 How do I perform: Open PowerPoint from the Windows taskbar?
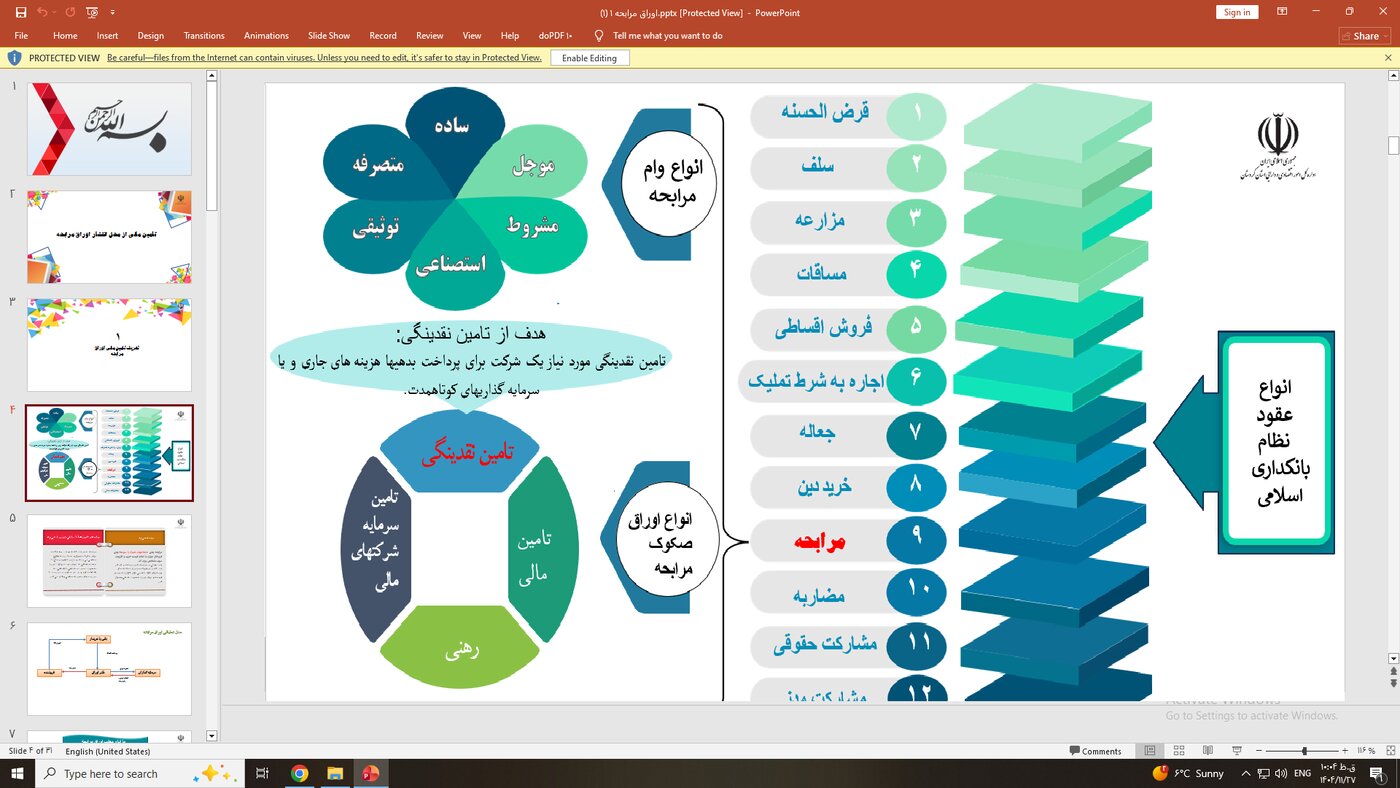pos(371,773)
